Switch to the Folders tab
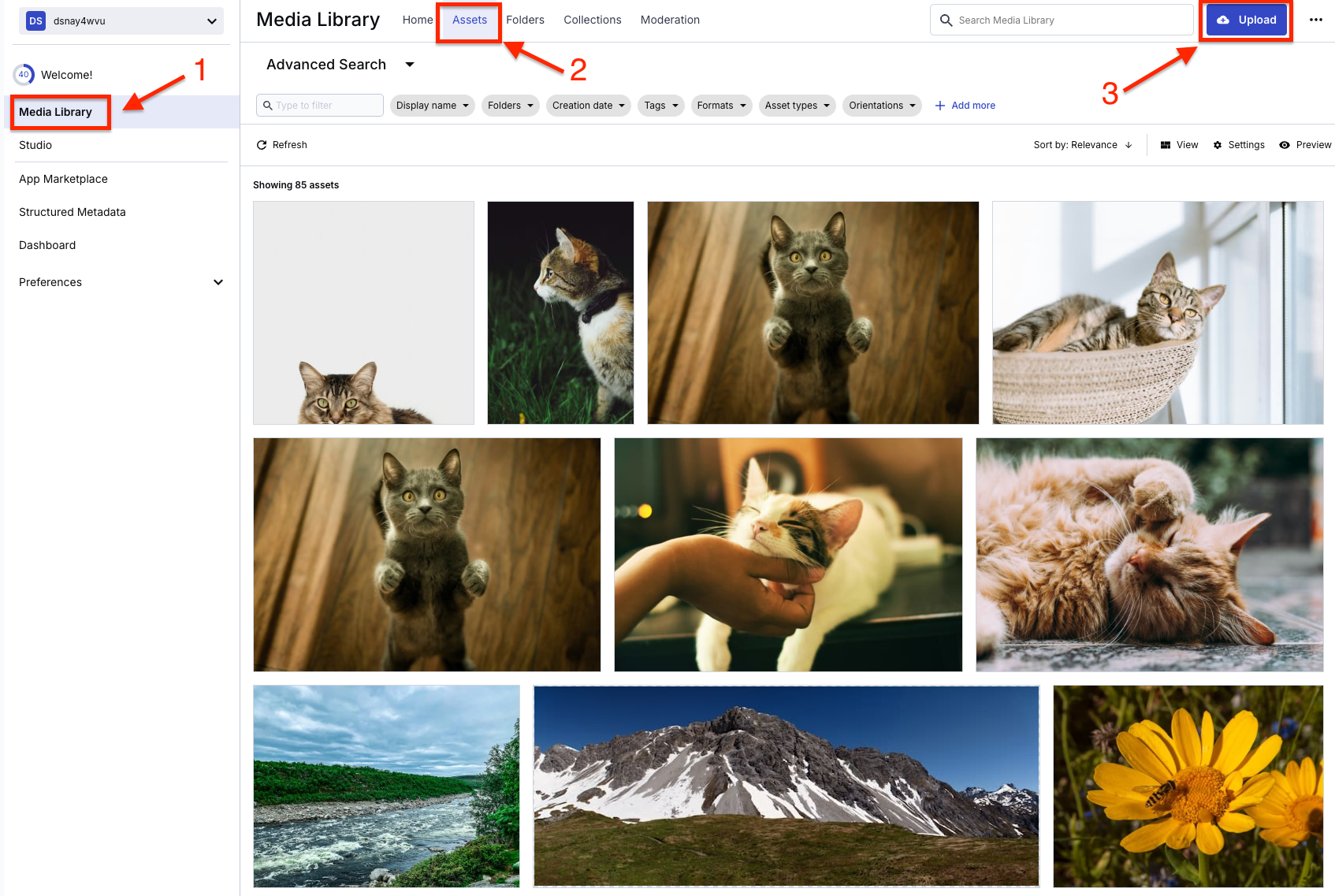 pos(525,20)
